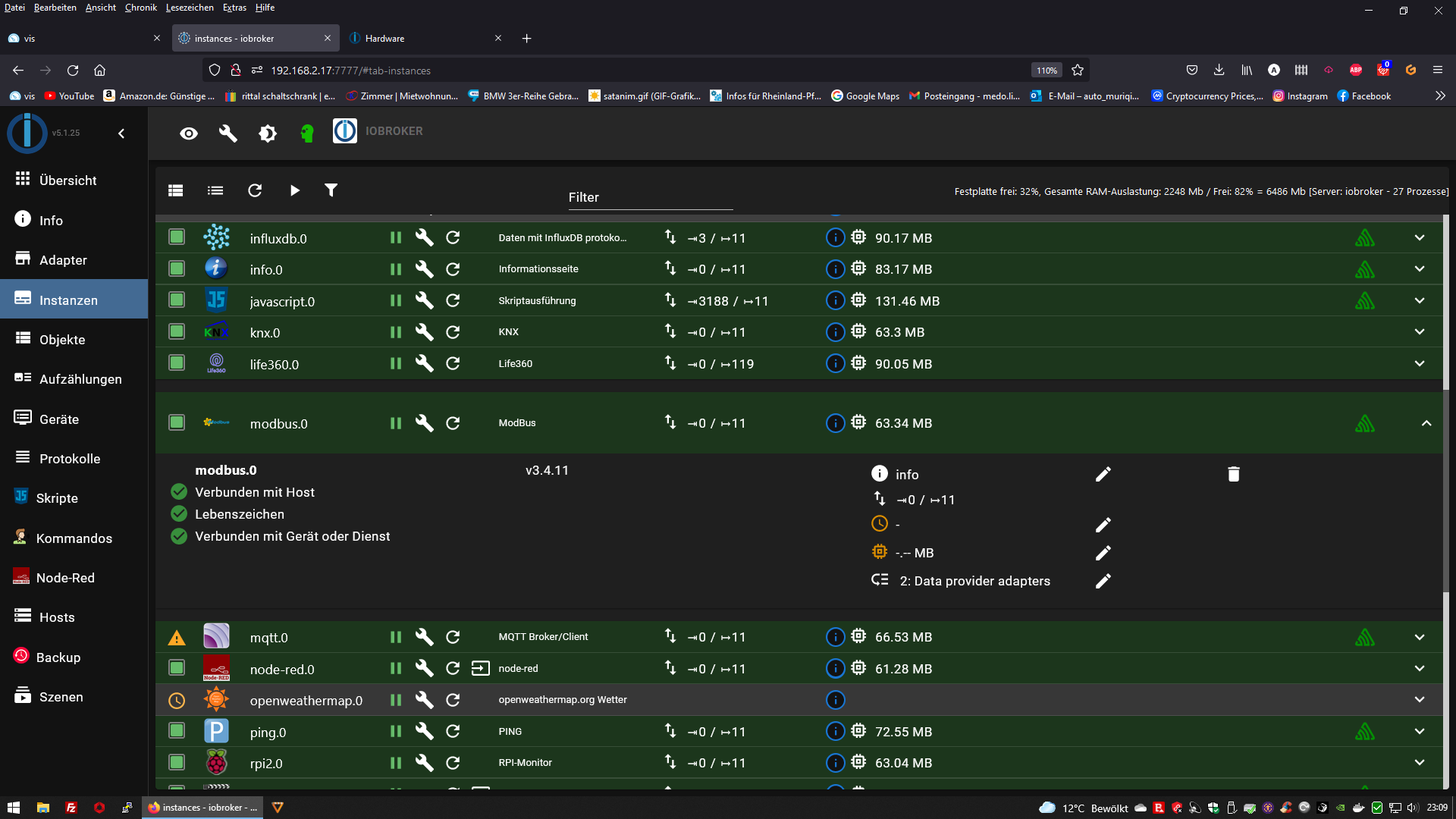
Task: Expand the mqtt.0 instance row
Action: [x=1419, y=637]
